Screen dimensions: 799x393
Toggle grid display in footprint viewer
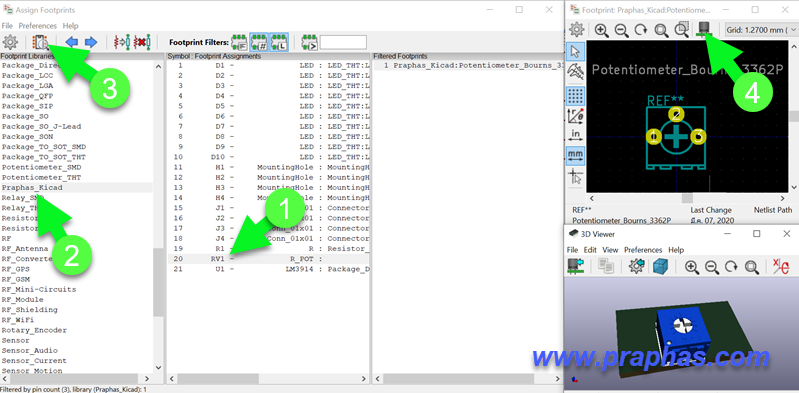576,95
